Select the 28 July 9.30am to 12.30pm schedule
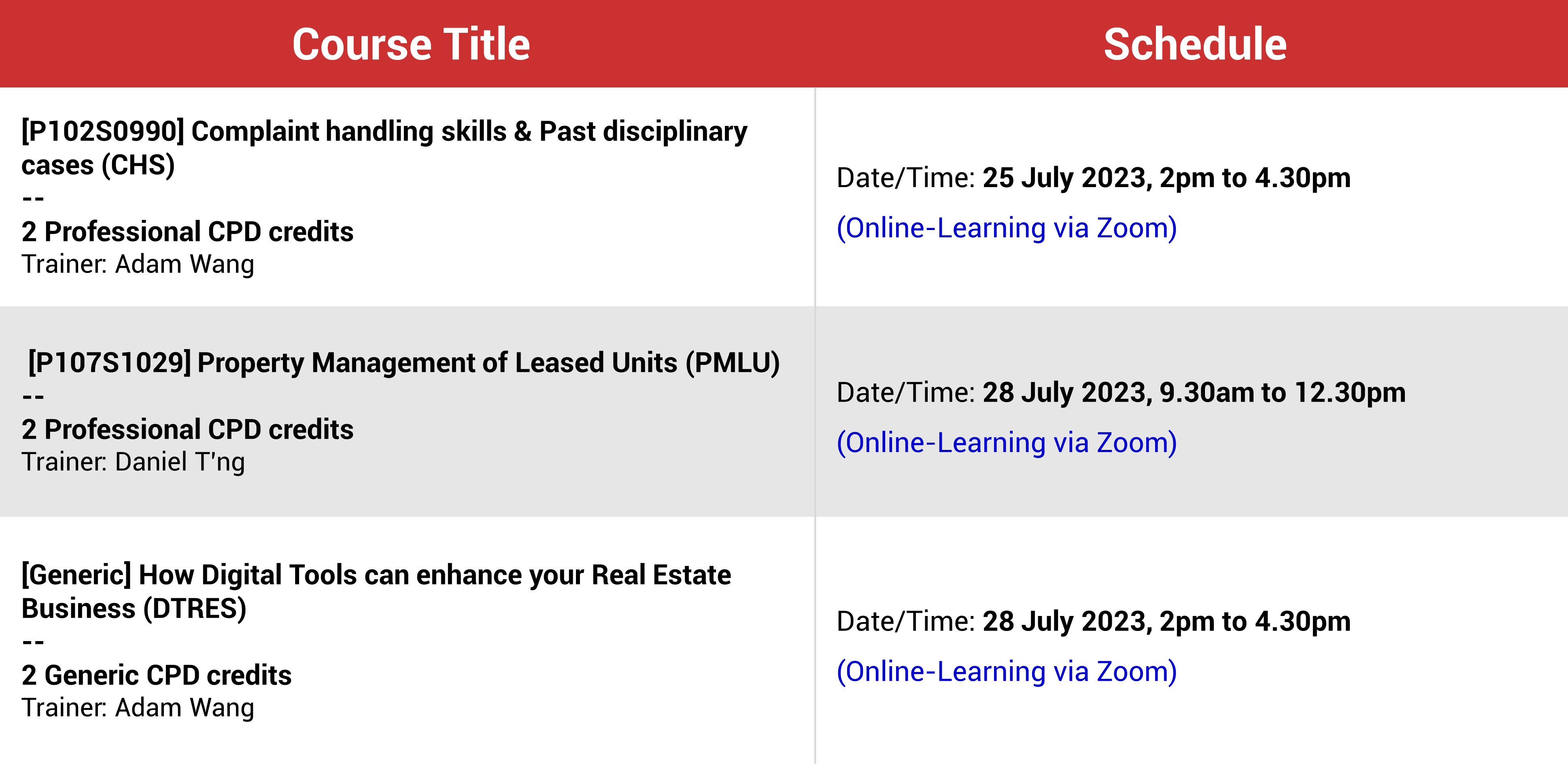Viewport: 1568px width, 765px height. pyautogui.click(x=1194, y=392)
